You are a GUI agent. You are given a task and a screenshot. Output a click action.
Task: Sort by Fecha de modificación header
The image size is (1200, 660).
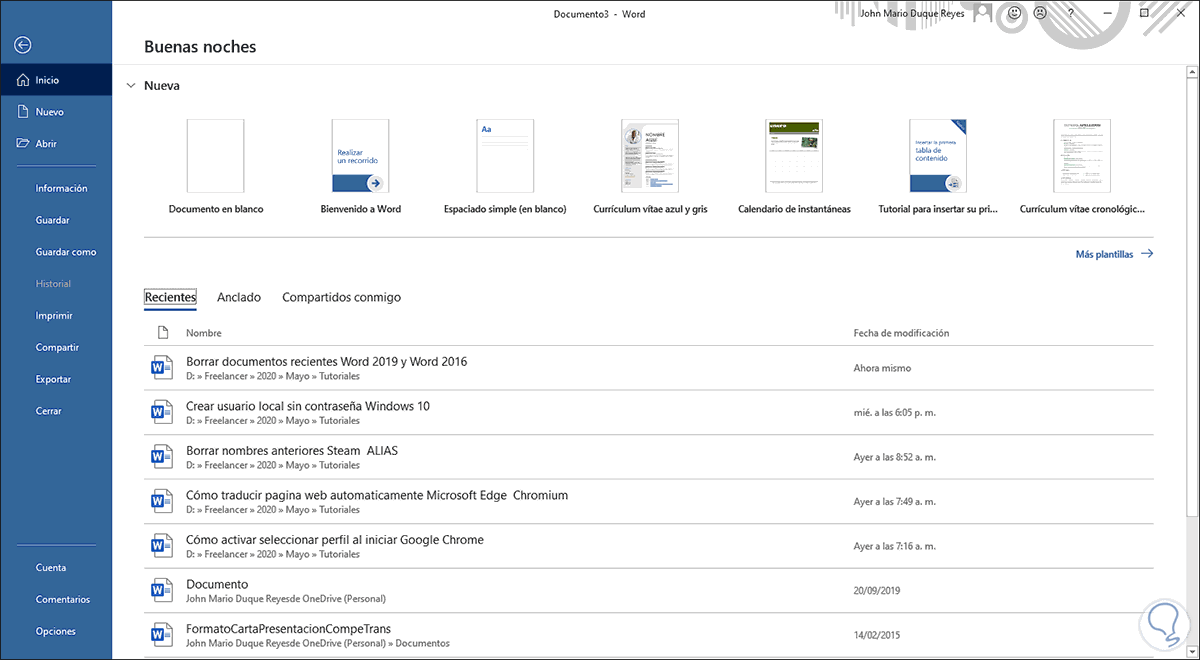click(x=901, y=333)
